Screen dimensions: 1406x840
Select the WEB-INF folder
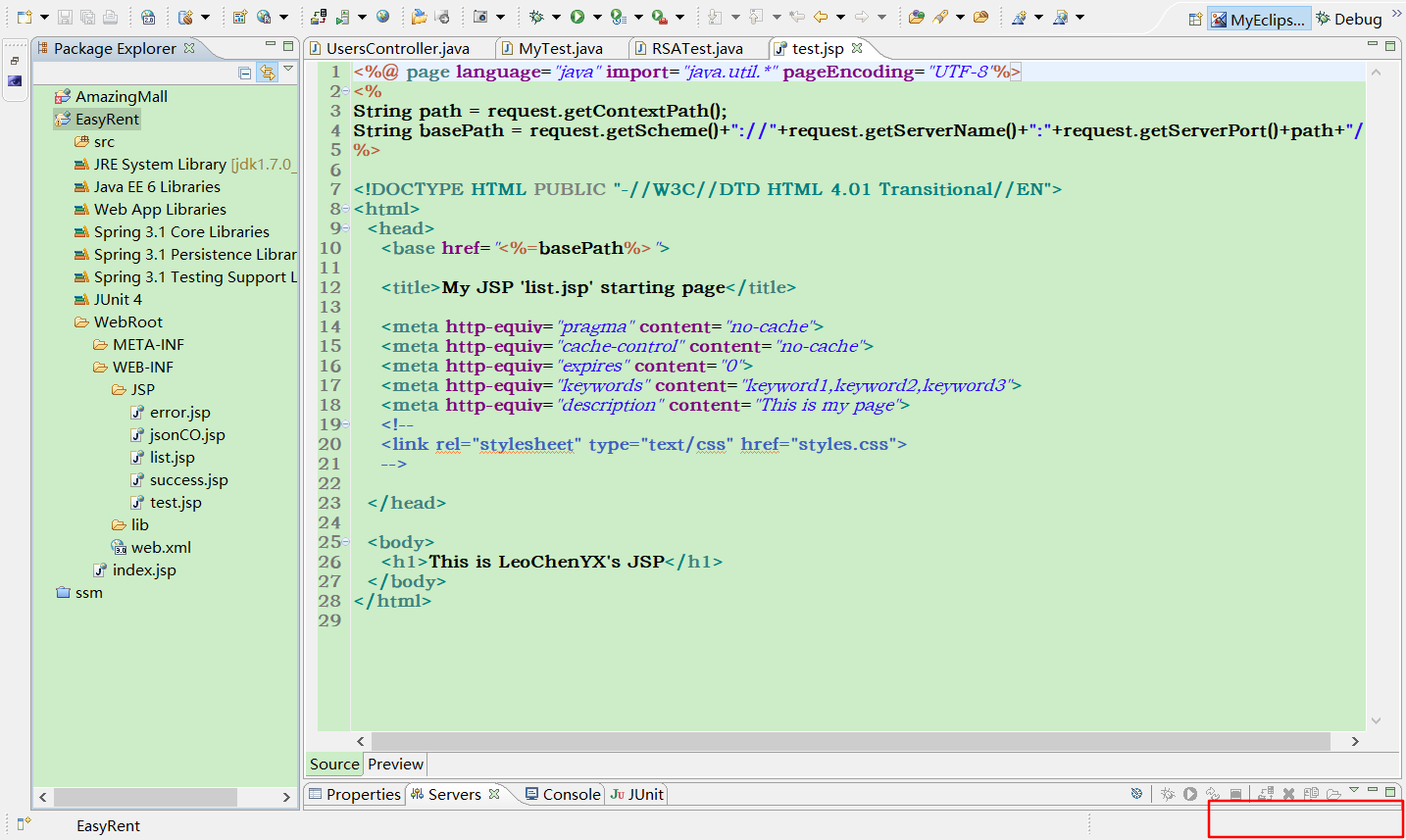point(133,367)
